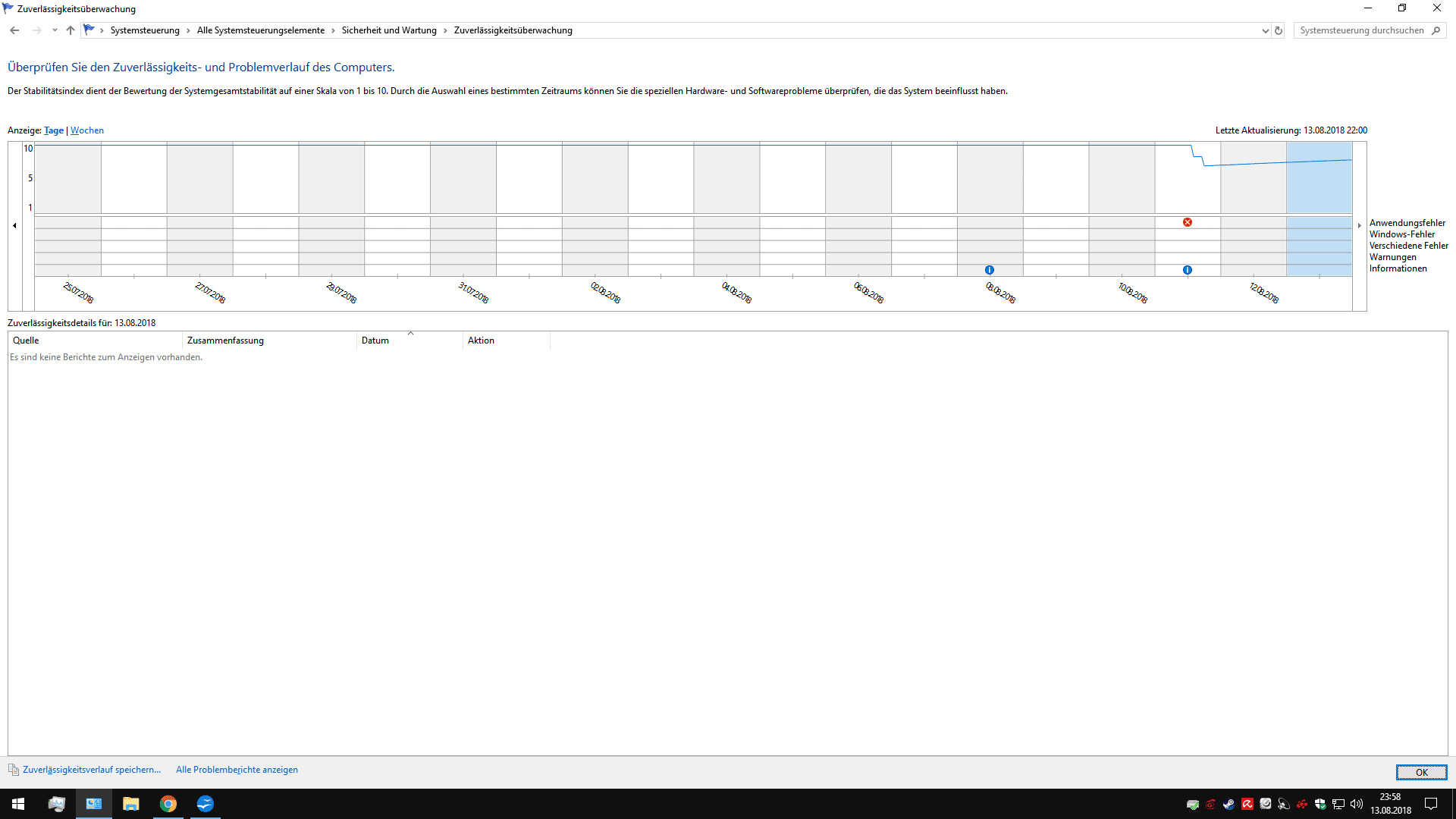1456x819 pixels.
Task: Switch the chart view to Tage
Action: pos(54,130)
